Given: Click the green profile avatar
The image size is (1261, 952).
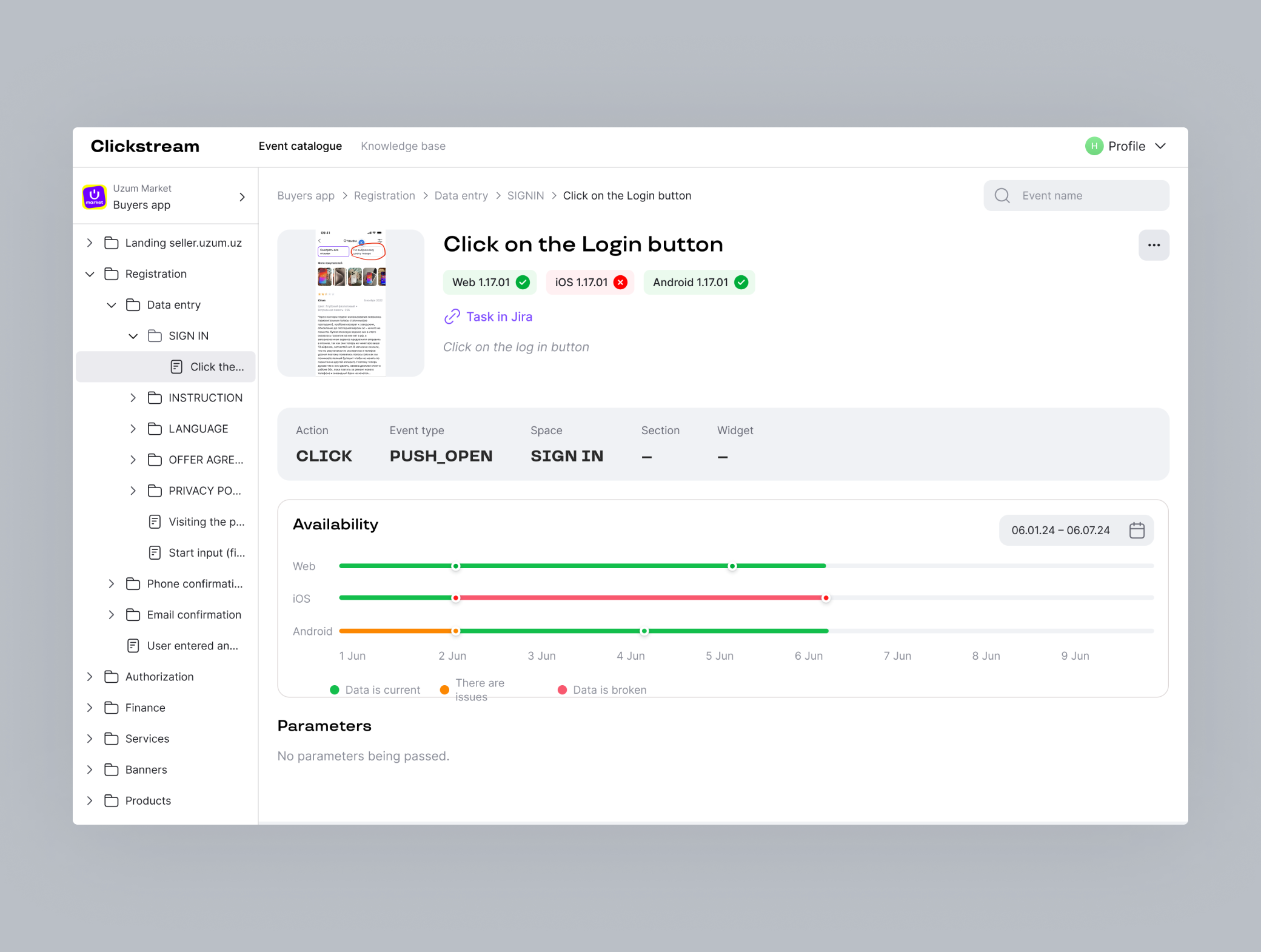Looking at the screenshot, I should (1094, 146).
